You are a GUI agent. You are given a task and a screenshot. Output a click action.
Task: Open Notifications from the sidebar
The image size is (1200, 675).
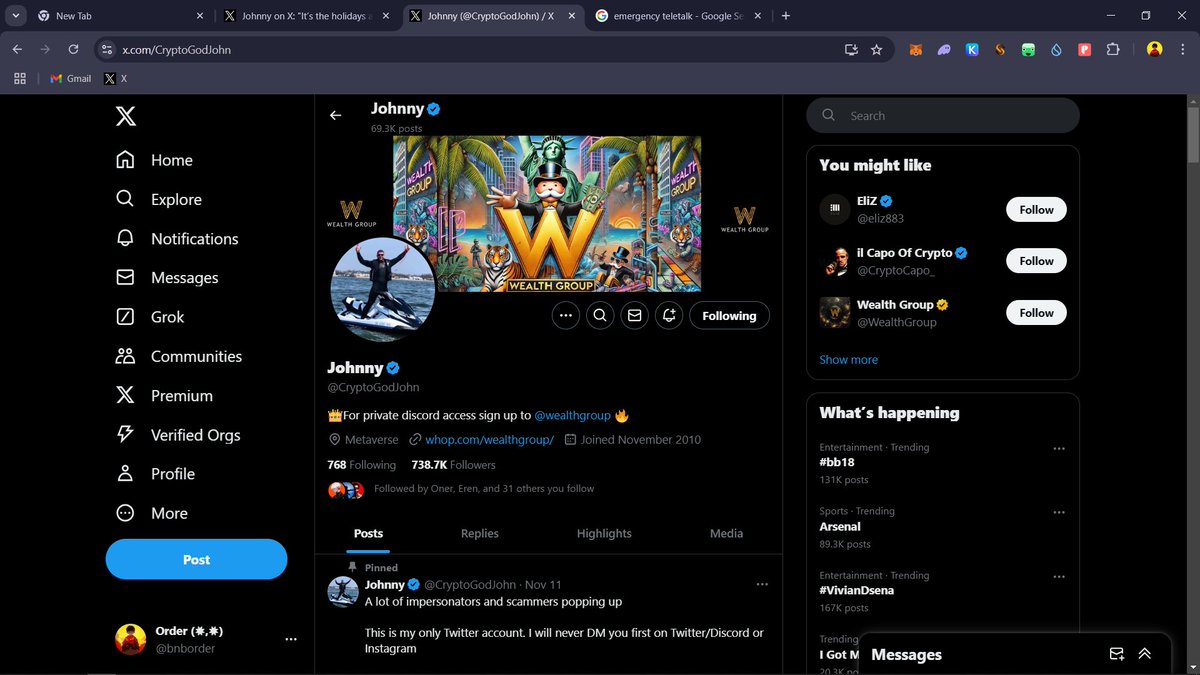click(177, 238)
